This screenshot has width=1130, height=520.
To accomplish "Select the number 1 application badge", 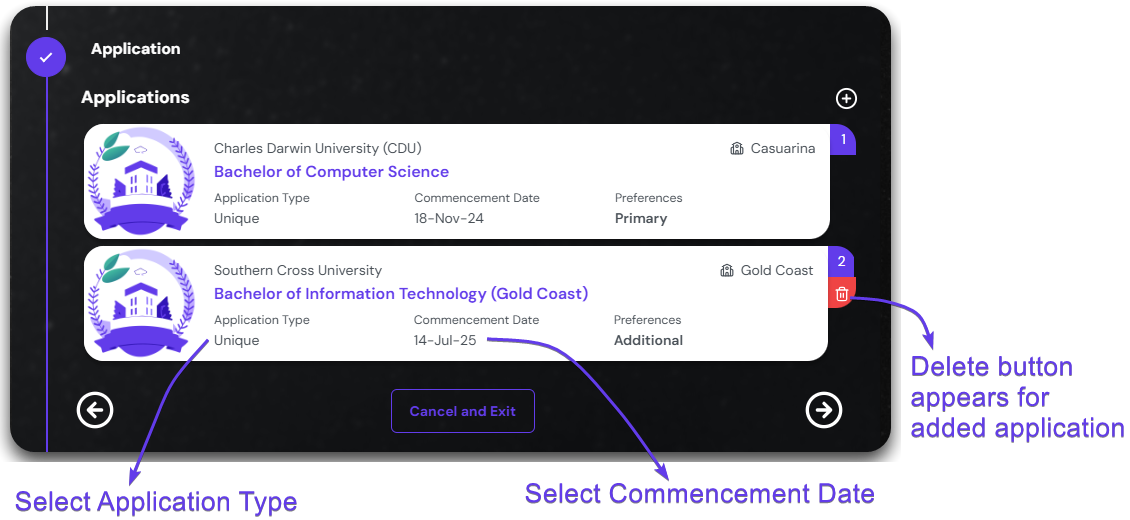I will (x=843, y=140).
